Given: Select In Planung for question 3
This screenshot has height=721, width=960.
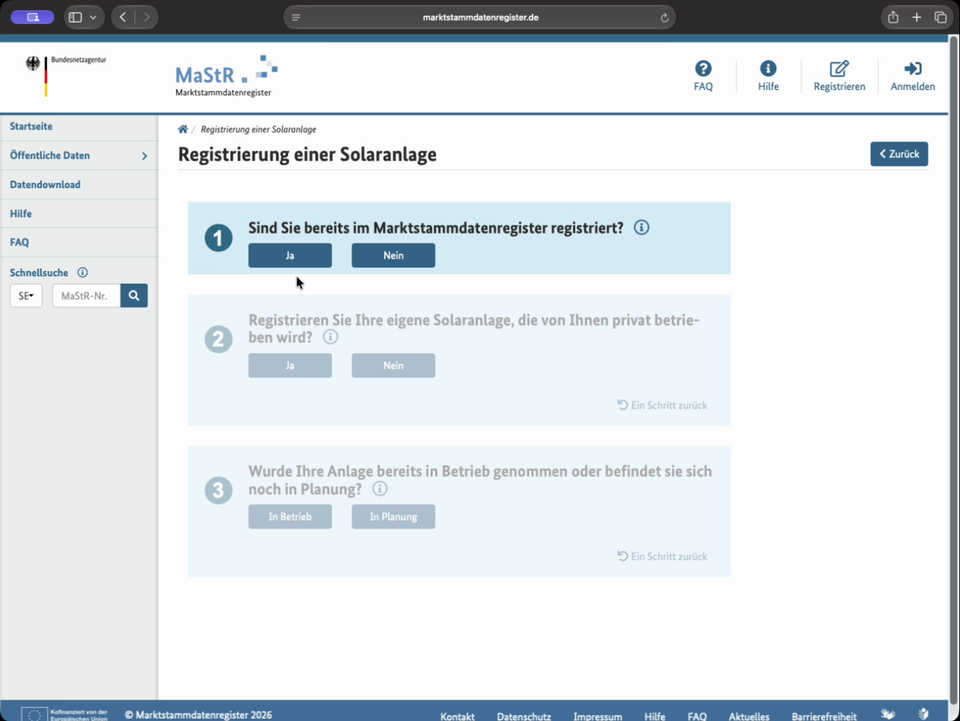Looking at the screenshot, I should coord(393,517).
